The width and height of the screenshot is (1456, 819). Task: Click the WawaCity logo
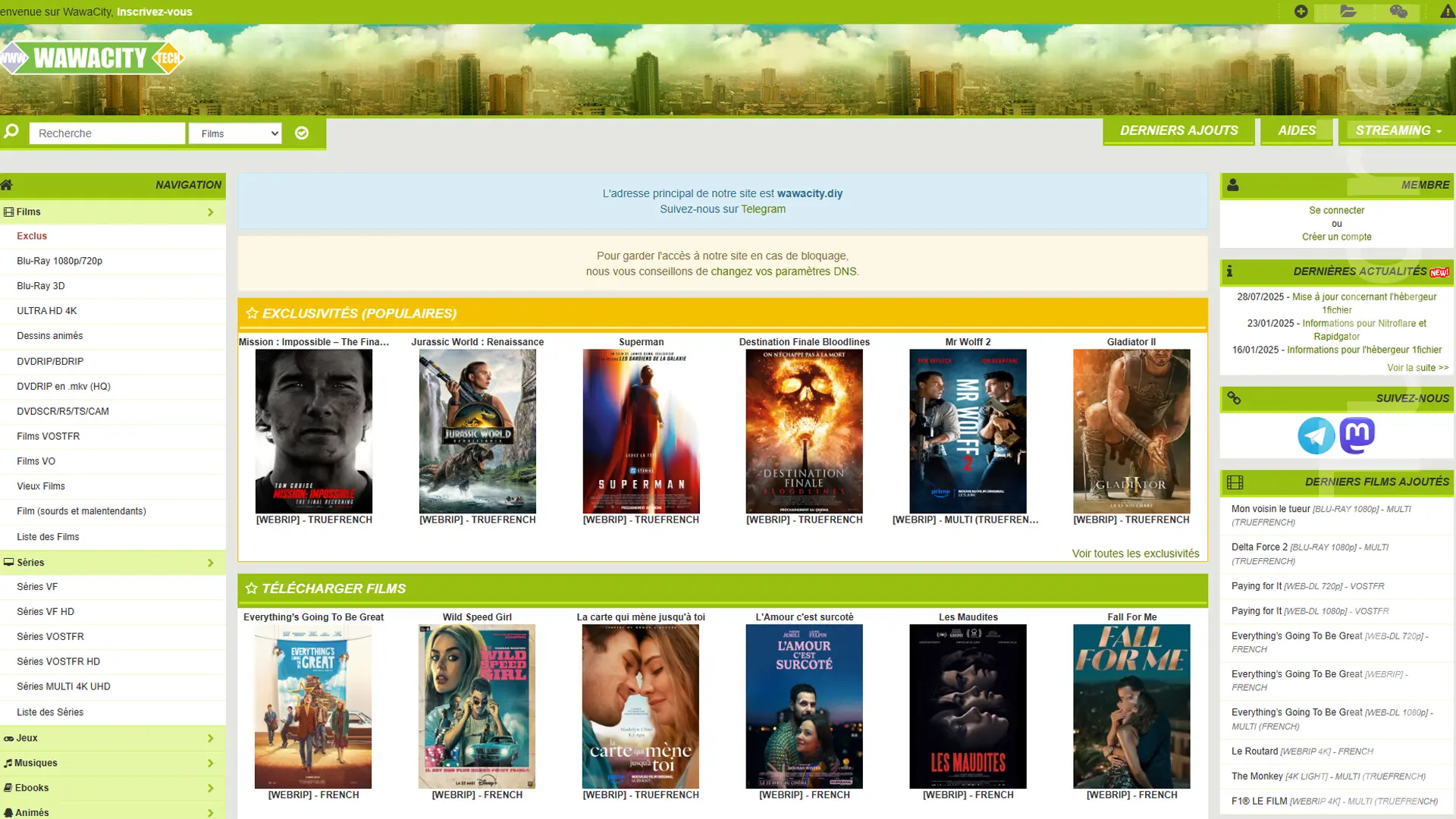tap(93, 58)
